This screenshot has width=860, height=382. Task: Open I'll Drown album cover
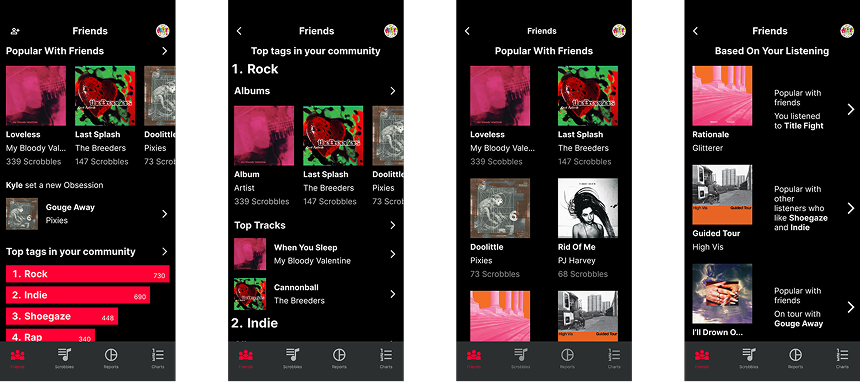[x=722, y=294]
